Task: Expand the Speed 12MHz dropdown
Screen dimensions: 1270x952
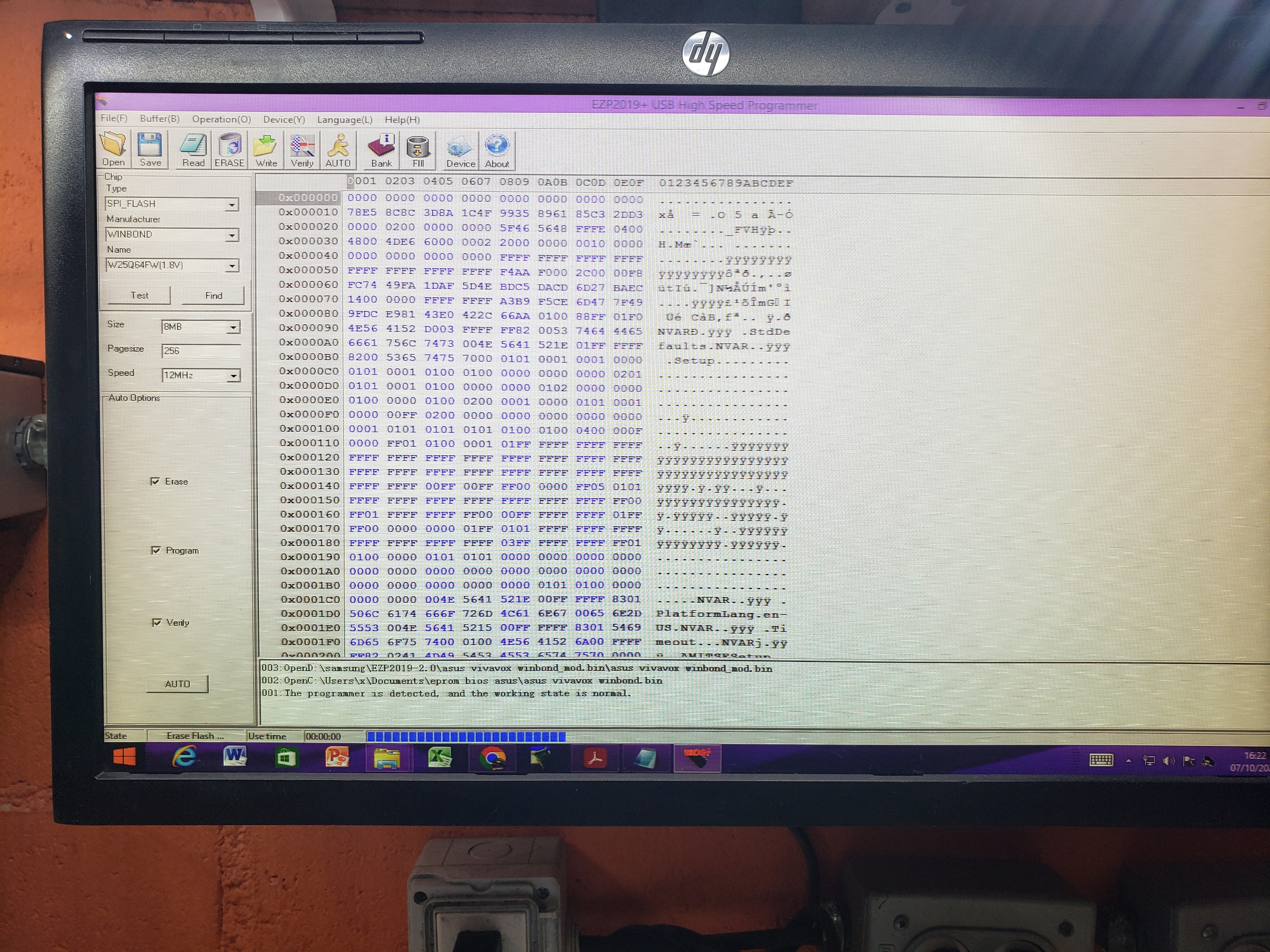Action: (x=233, y=376)
